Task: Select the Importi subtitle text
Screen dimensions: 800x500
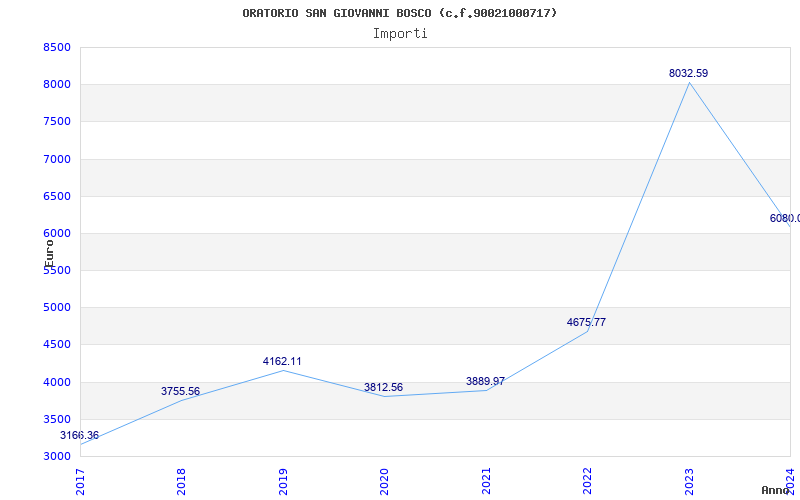Action: pos(400,34)
